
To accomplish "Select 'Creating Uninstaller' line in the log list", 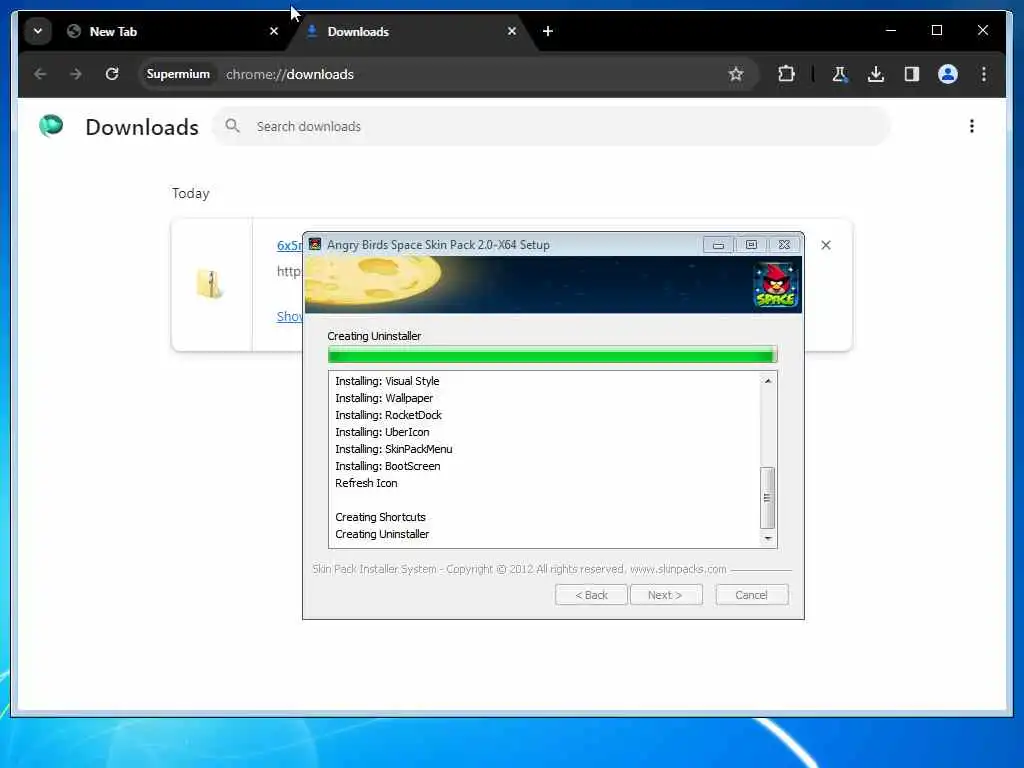I will pyautogui.click(x=382, y=534).
